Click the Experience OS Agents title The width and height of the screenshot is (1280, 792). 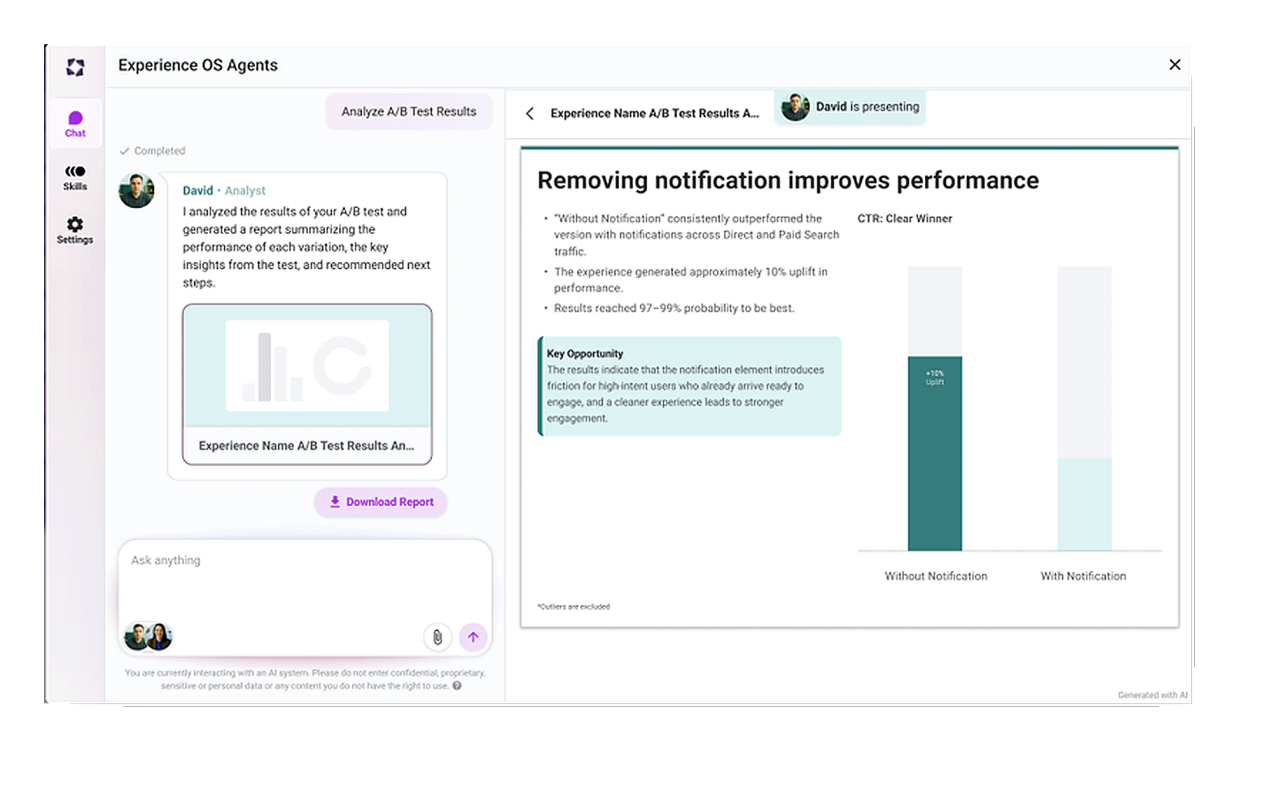pyautogui.click(x=198, y=65)
